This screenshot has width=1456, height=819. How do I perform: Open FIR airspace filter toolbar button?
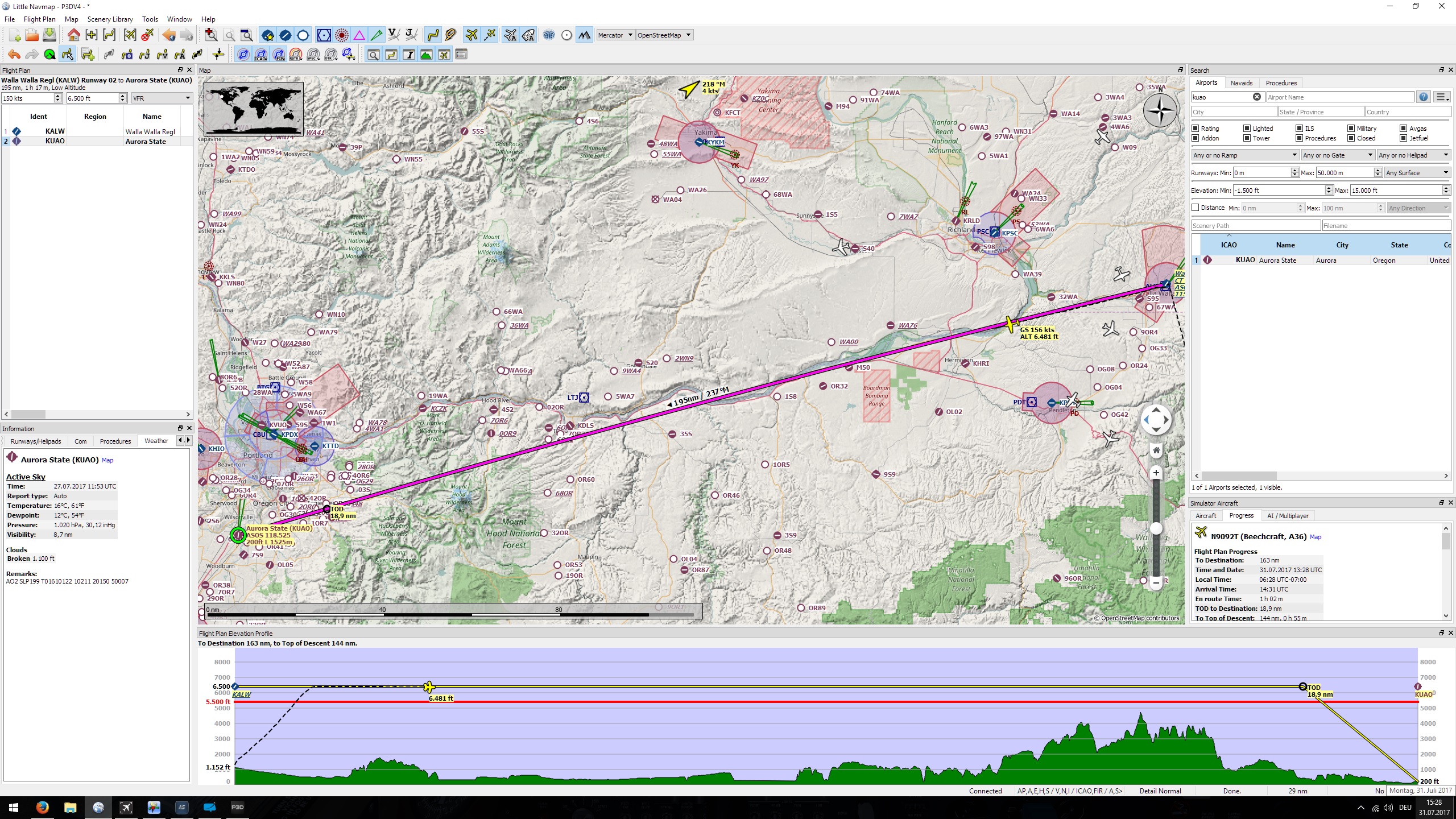point(278,55)
